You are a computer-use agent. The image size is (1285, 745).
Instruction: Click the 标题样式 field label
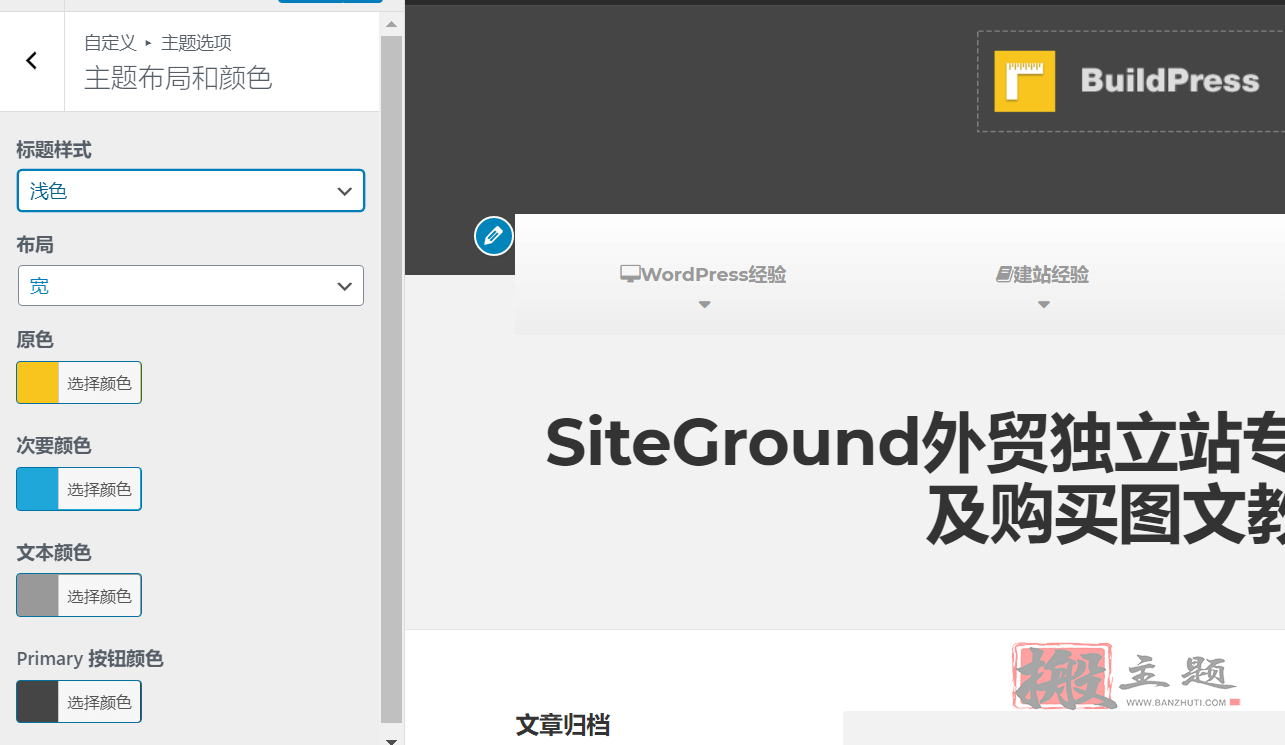tap(54, 150)
